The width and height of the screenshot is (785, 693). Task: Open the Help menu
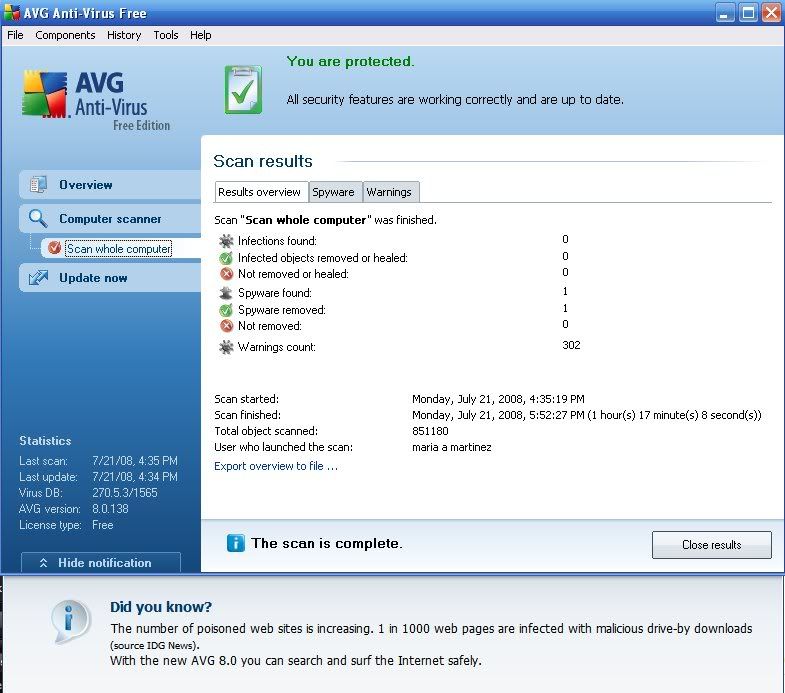[200, 35]
